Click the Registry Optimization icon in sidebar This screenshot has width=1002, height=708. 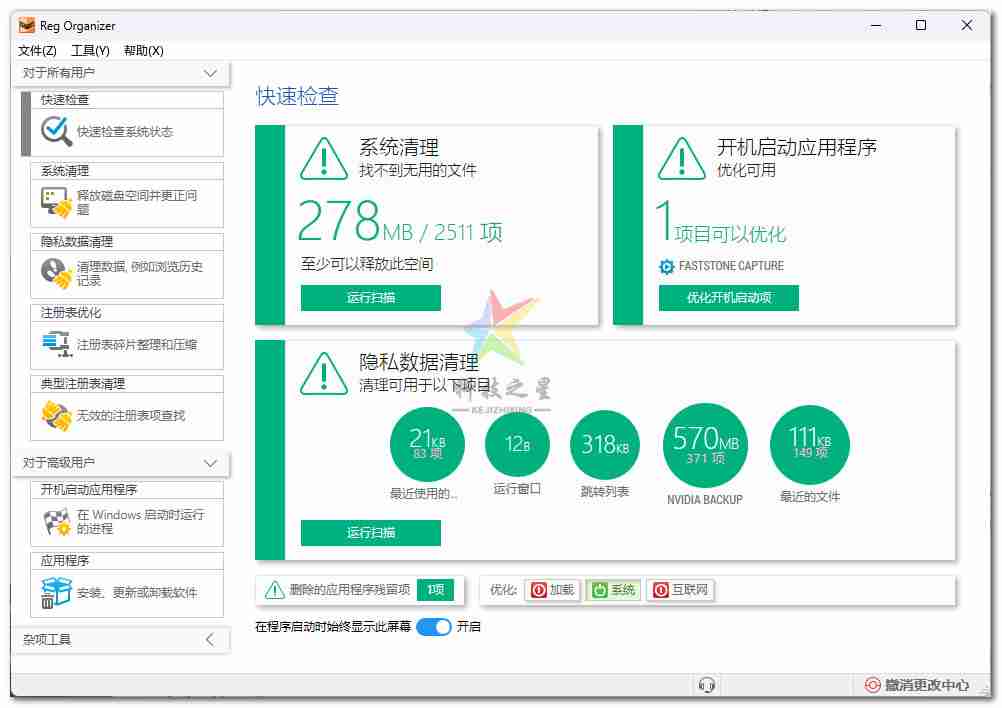click(x=56, y=345)
